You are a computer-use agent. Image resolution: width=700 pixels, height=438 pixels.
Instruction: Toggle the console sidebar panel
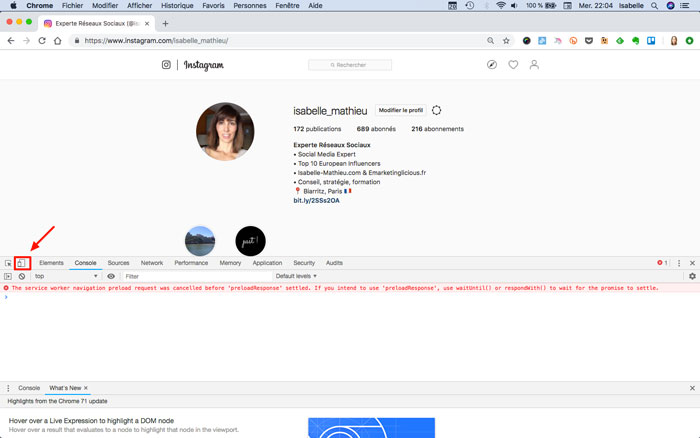pos(8,276)
